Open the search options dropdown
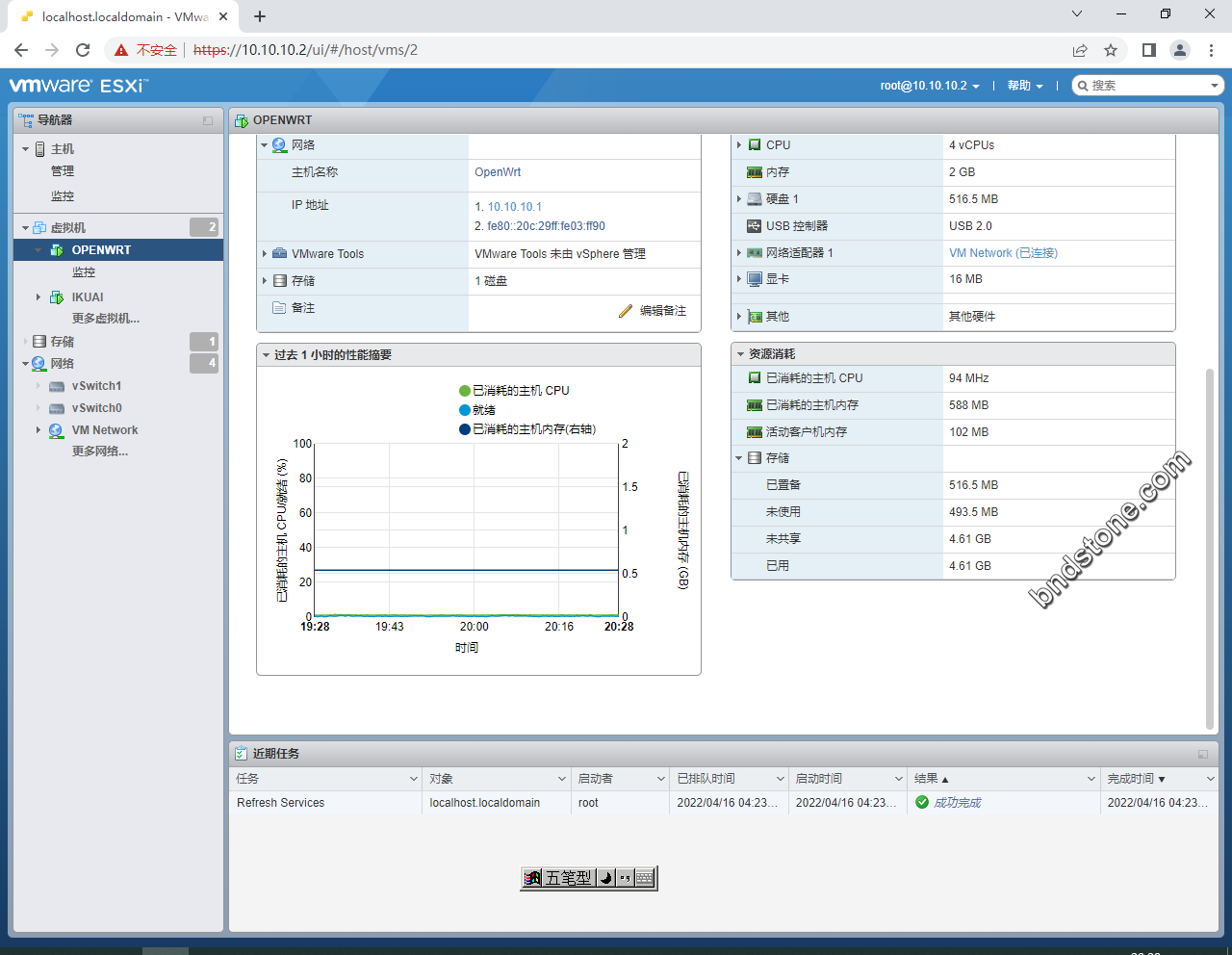Screen dimensions: 1232x955 (x=1215, y=86)
